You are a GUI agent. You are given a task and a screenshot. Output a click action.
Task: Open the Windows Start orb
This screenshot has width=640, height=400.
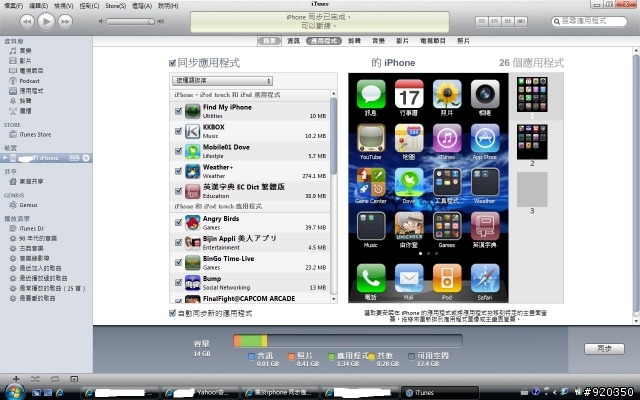coord(14,392)
